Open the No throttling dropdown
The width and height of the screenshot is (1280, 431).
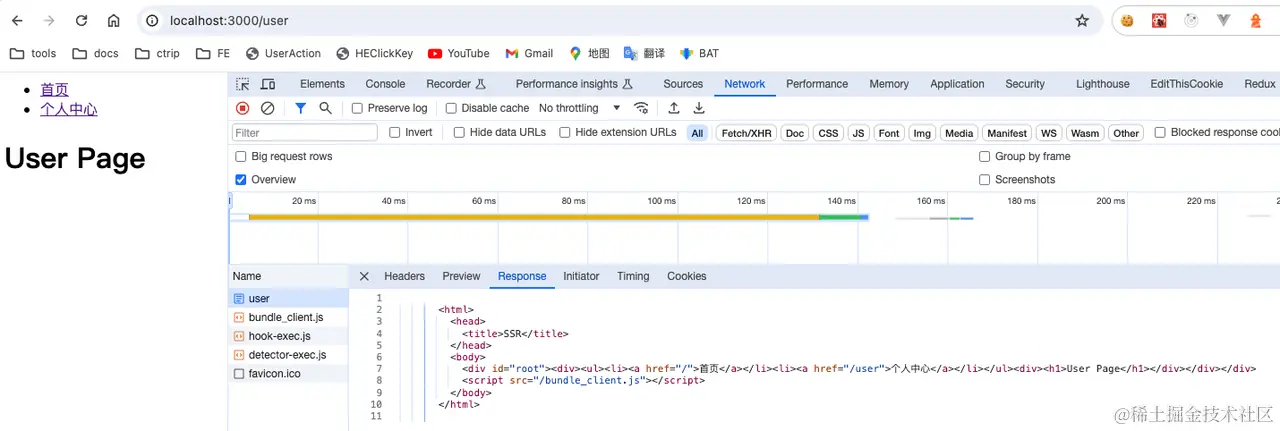(580, 108)
